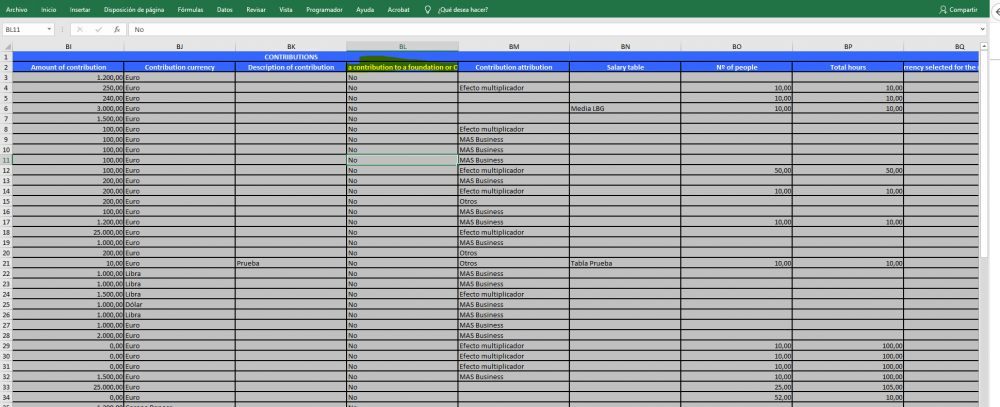Screen dimensions: 1000x407
Task: Click the cell containing 'Tabla Prueba'
Action: (x=625, y=263)
